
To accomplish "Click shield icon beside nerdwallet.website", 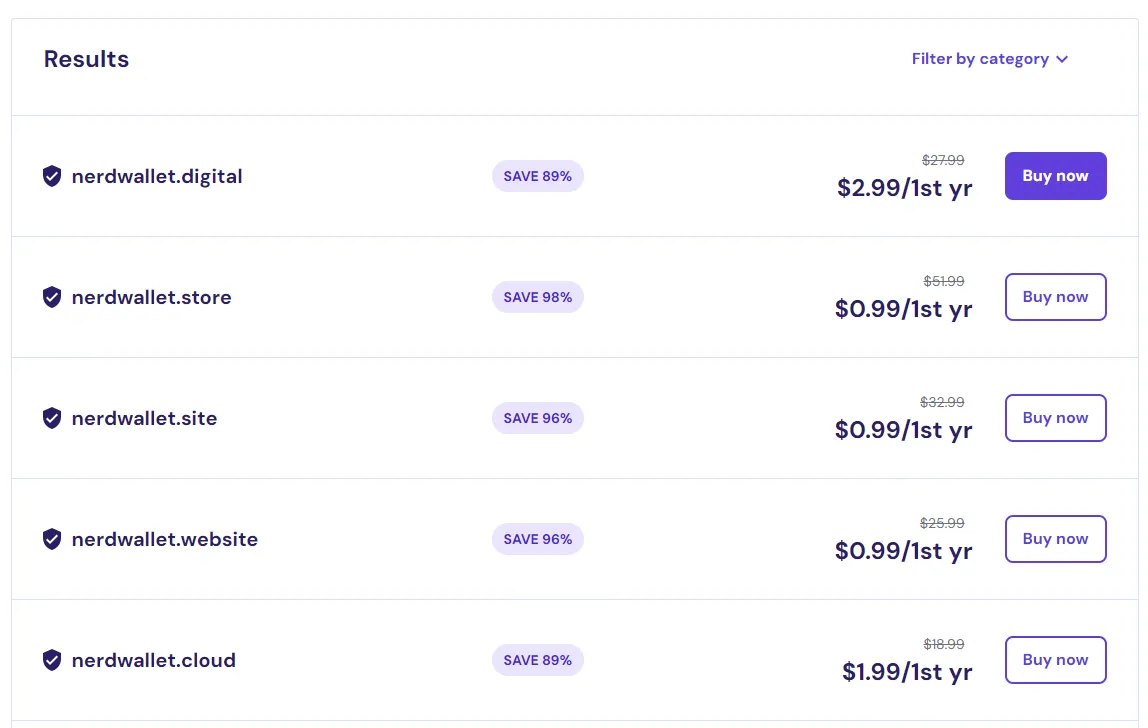I will [x=52, y=540].
